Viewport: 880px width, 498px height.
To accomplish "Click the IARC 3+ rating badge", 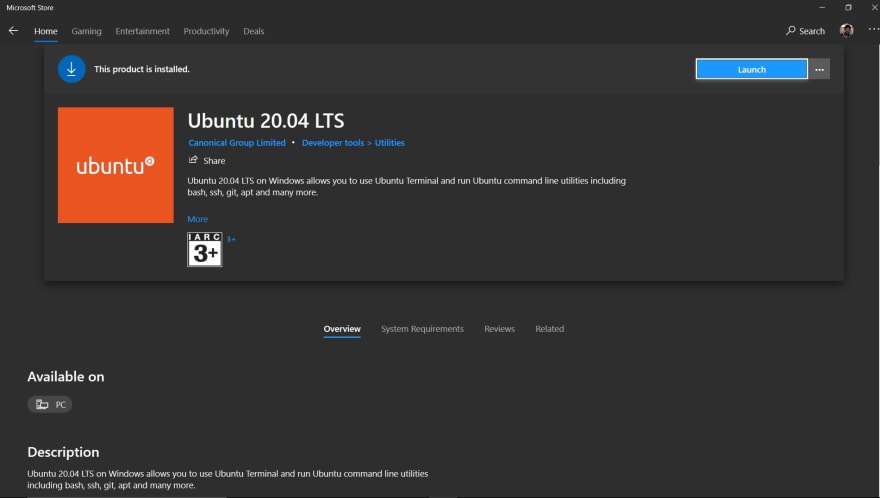I will pyautogui.click(x=205, y=249).
